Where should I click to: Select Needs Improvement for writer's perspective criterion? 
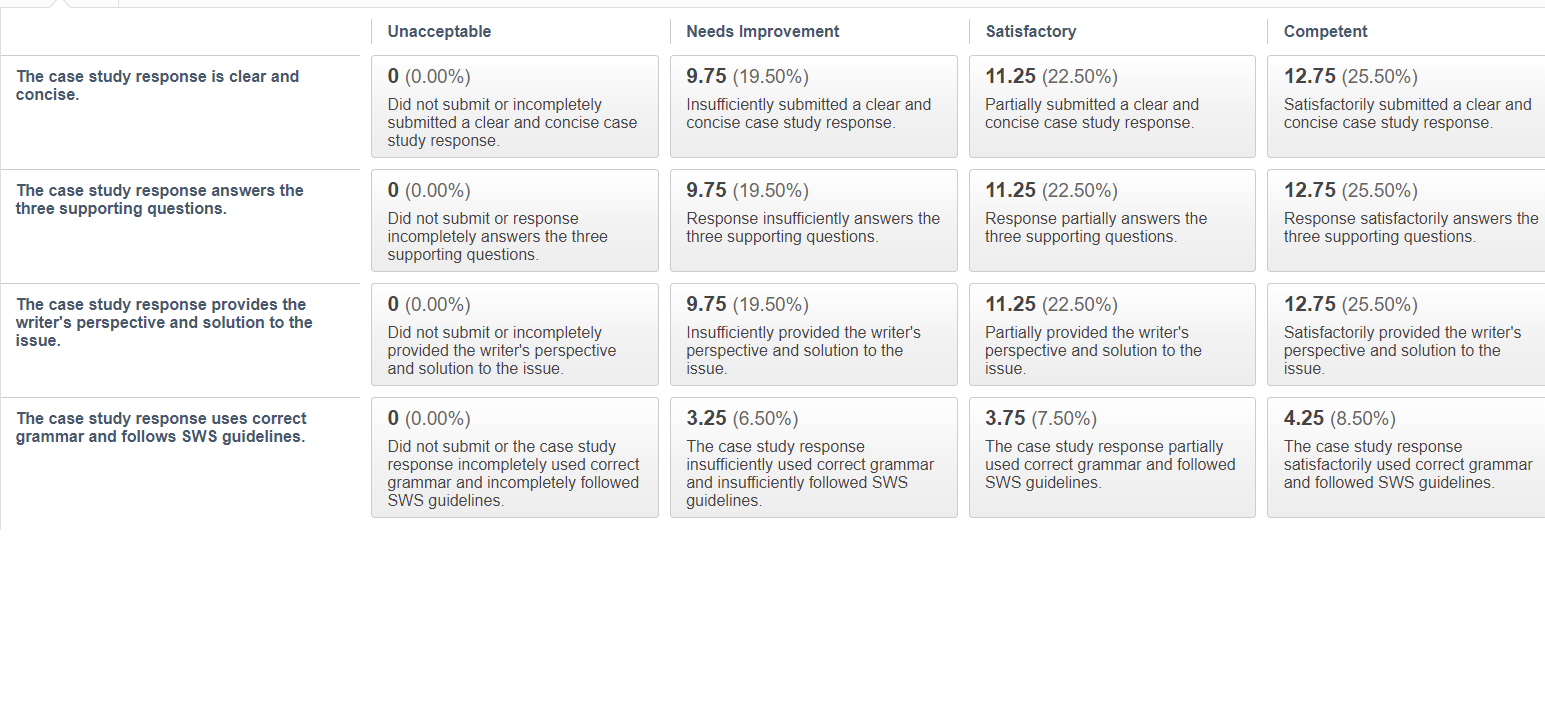click(814, 334)
